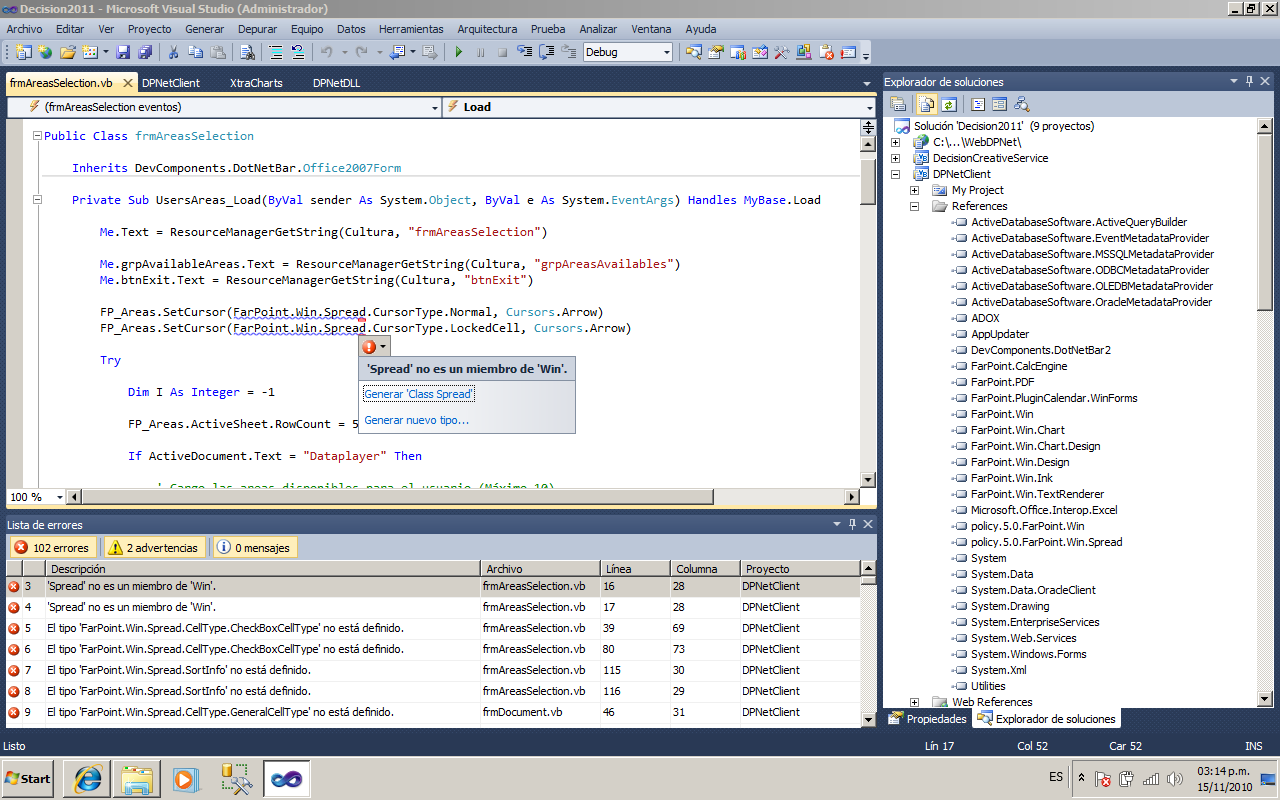Image resolution: width=1280 pixels, height=800 pixels.
Task: Switch to the XtraCharts tab
Action: [x=256, y=83]
